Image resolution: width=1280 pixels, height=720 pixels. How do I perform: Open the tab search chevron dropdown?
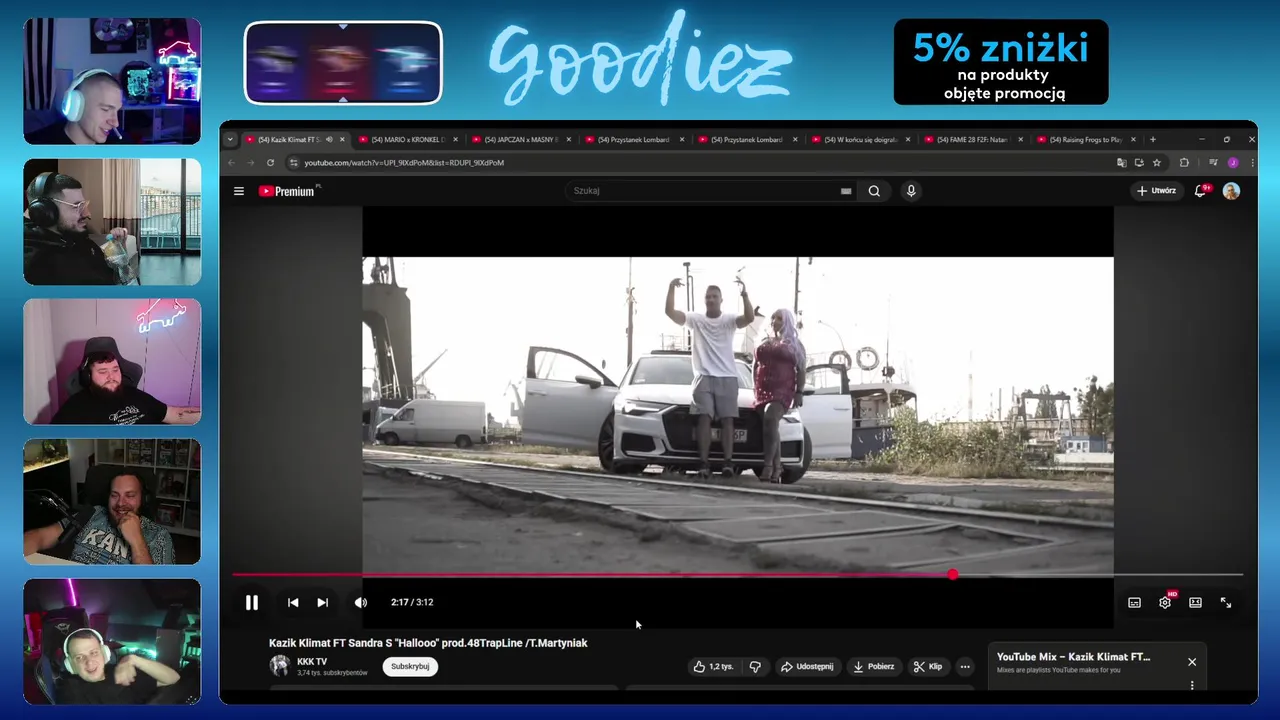pos(230,140)
